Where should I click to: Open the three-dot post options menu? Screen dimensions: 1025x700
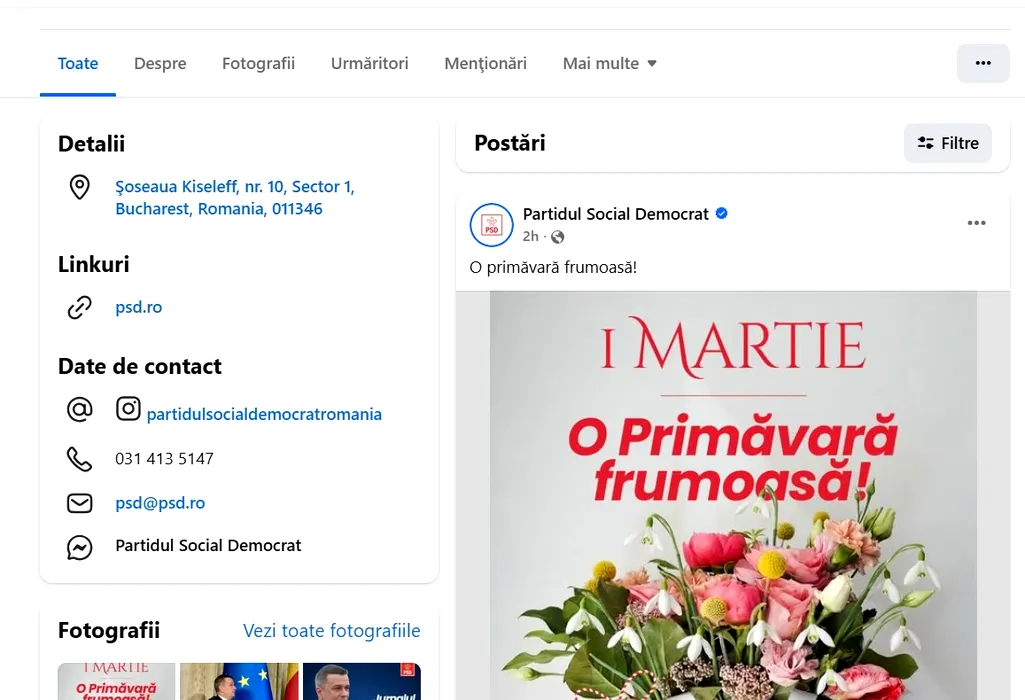coord(976,223)
